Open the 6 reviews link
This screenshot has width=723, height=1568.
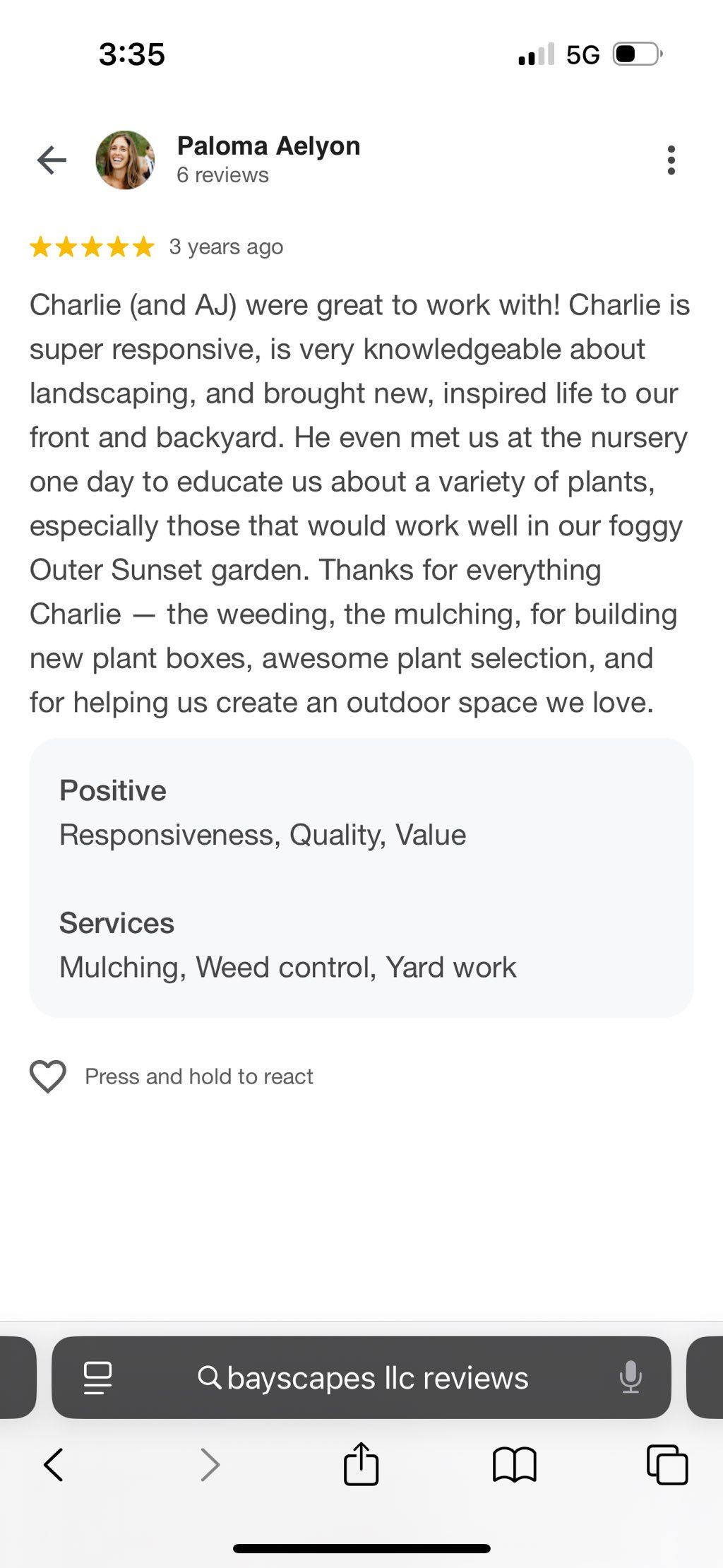click(223, 175)
